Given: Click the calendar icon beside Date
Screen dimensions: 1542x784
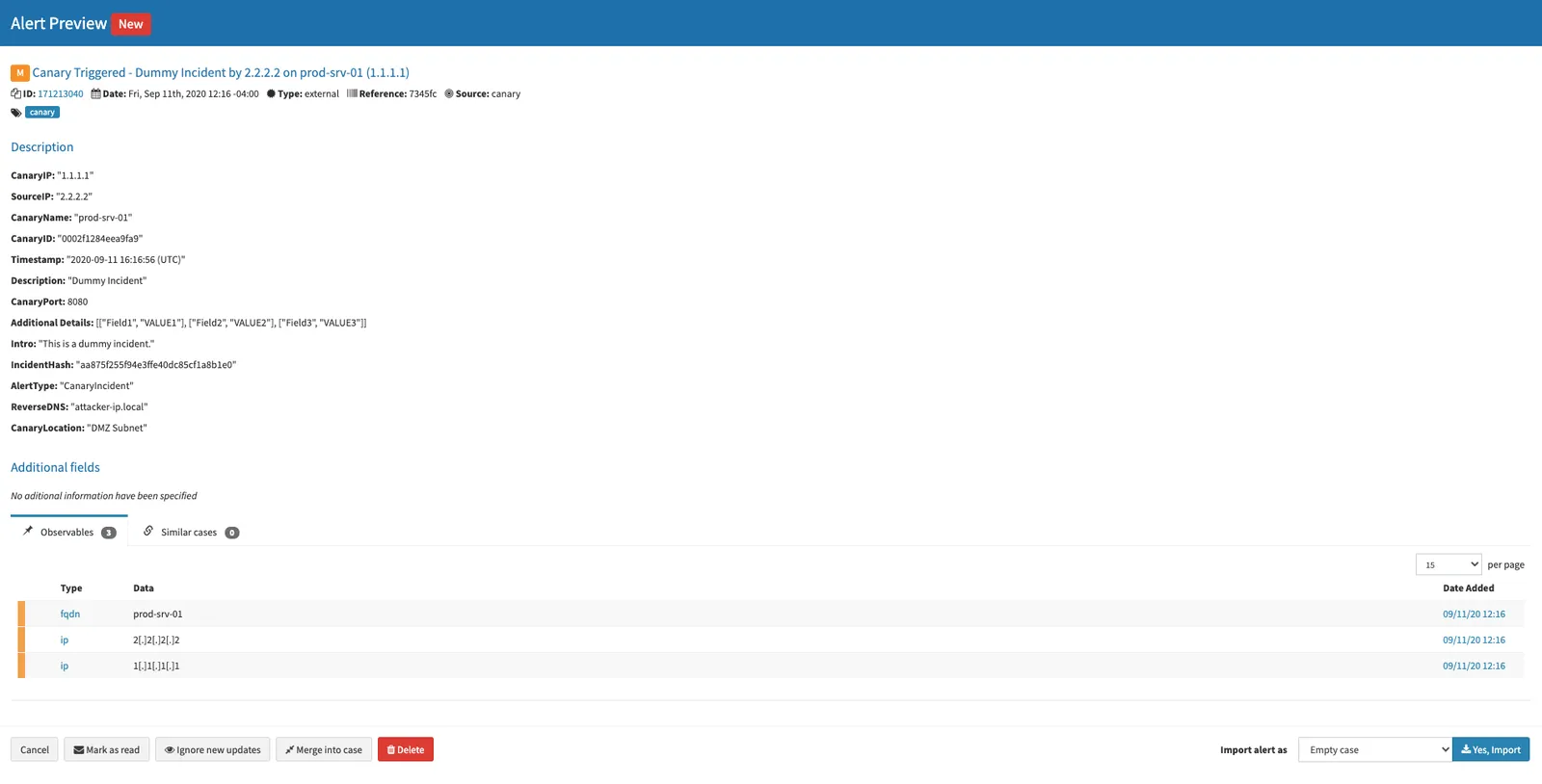Looking at the screenshot, I should (x=95, y=93).
